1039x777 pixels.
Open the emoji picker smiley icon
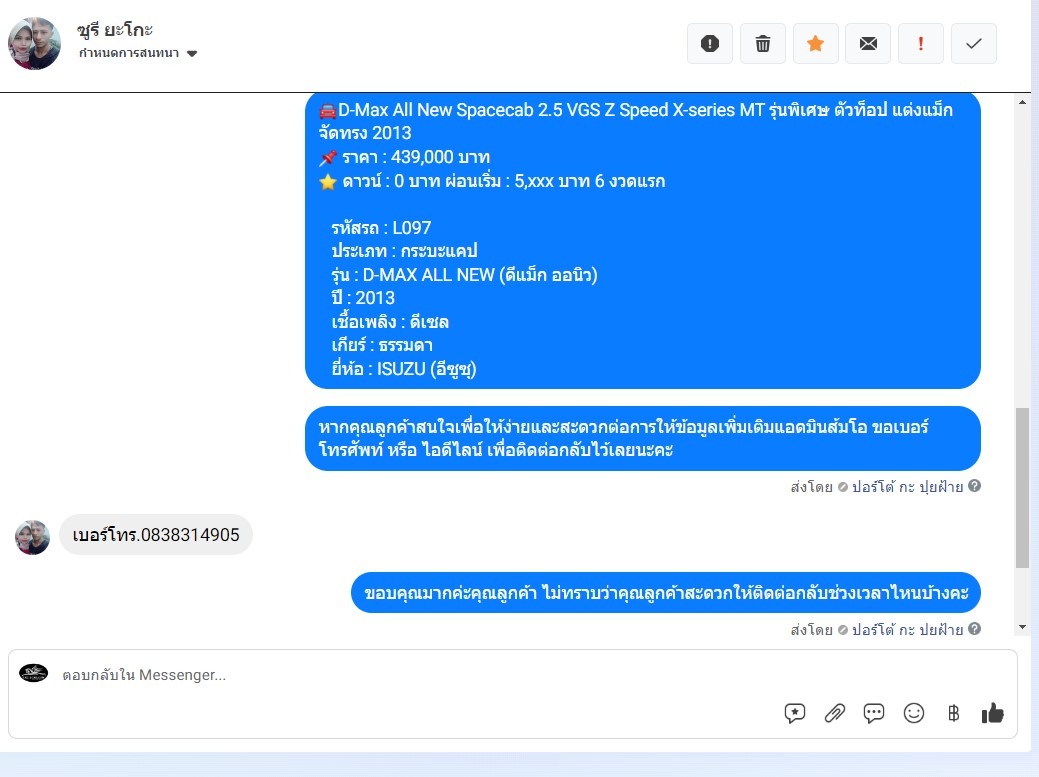pos(914,713)
